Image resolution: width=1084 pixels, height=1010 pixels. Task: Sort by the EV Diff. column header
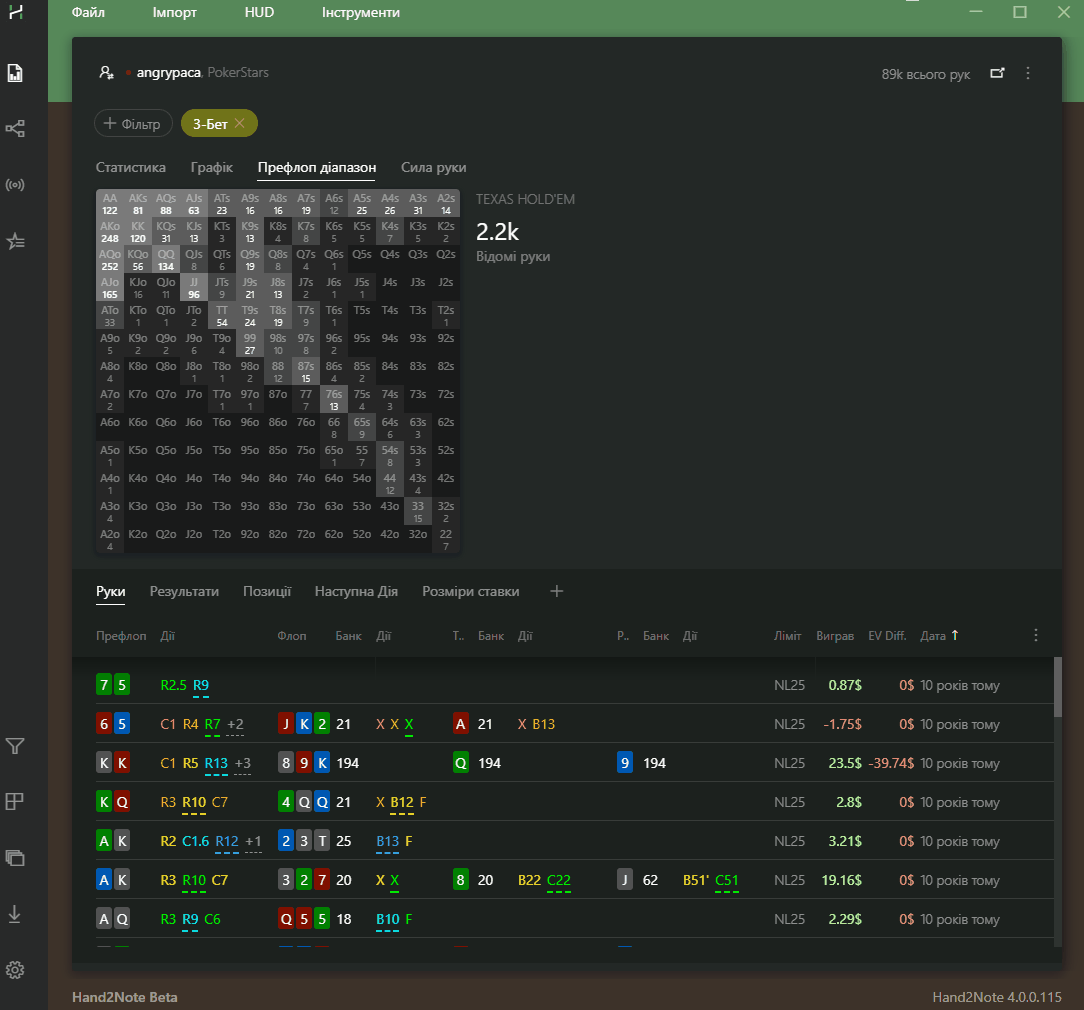887,635
